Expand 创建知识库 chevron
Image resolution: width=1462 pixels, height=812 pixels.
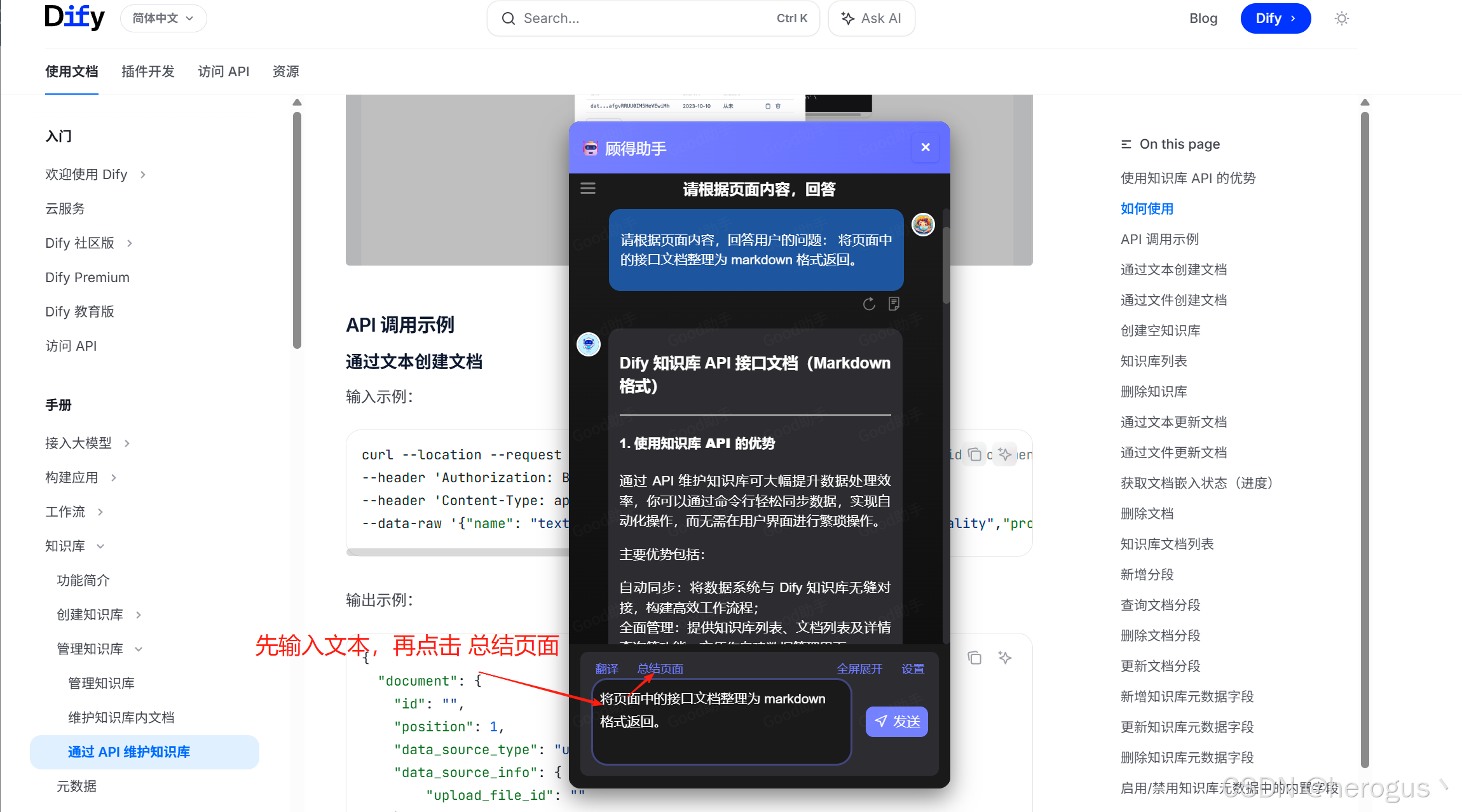coord(139,615)
